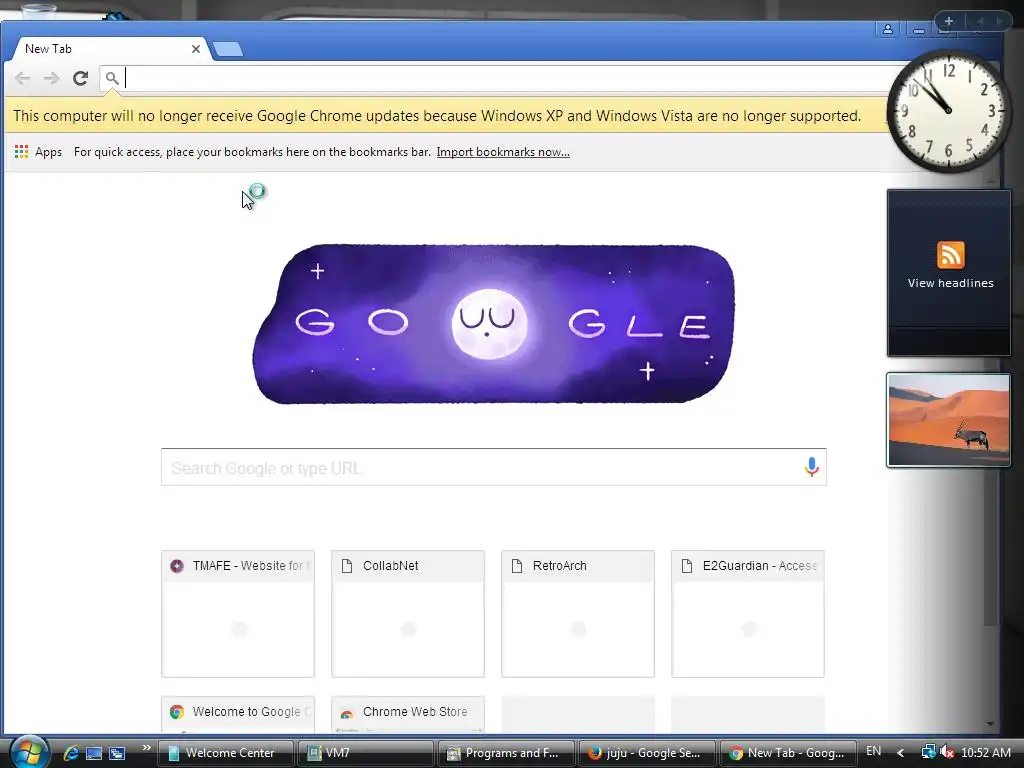Viewport: 1024px width, 768px height.
Task: Start voice search with microphone icon
Action: [812, 467]
